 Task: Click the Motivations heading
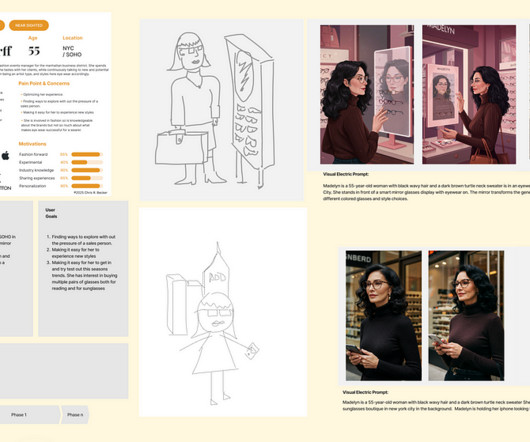tap(32, 144)
